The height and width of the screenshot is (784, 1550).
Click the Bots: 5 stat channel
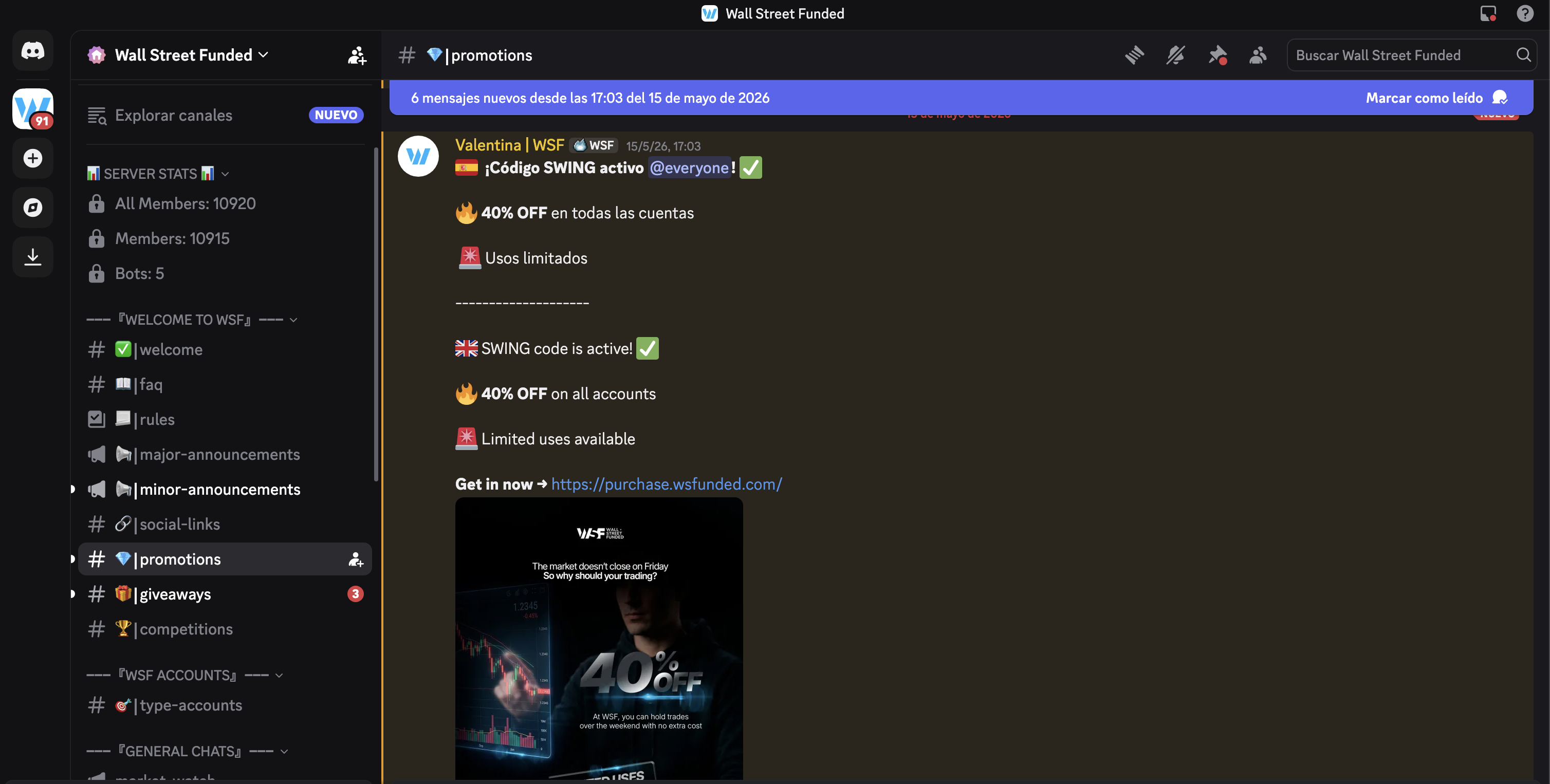(x=225, y=273)
